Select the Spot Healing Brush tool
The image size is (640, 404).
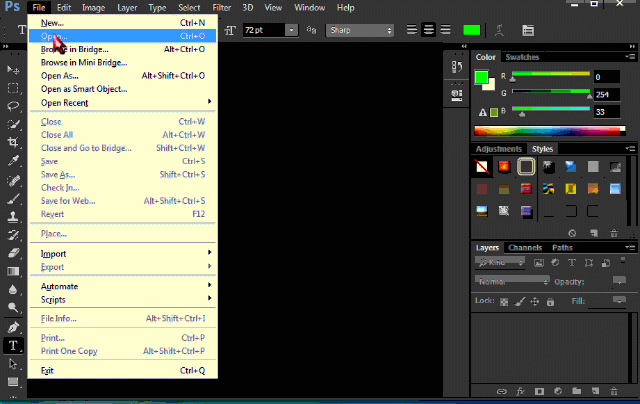[13, 180]
